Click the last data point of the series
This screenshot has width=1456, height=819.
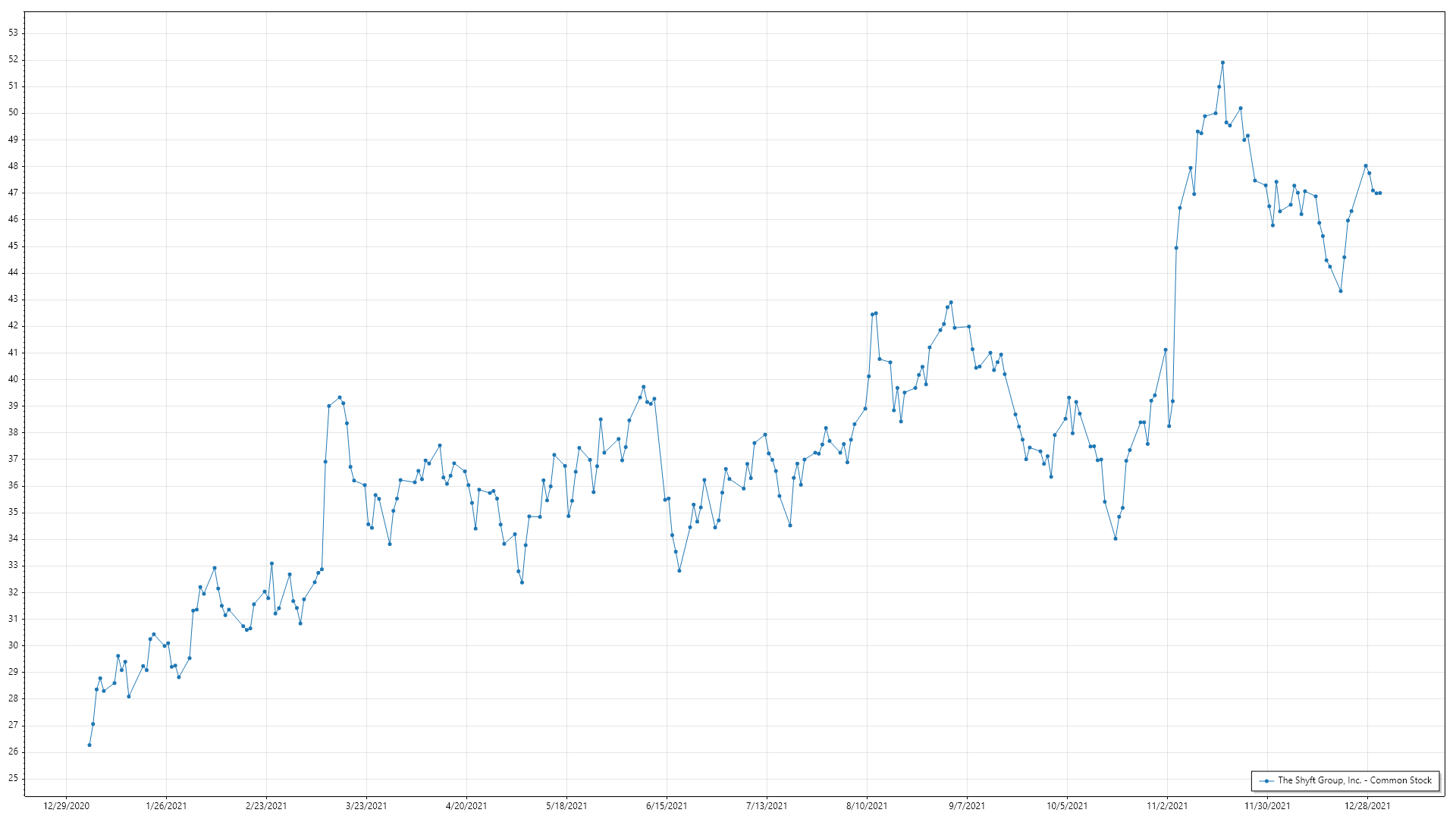[1380, 193]
